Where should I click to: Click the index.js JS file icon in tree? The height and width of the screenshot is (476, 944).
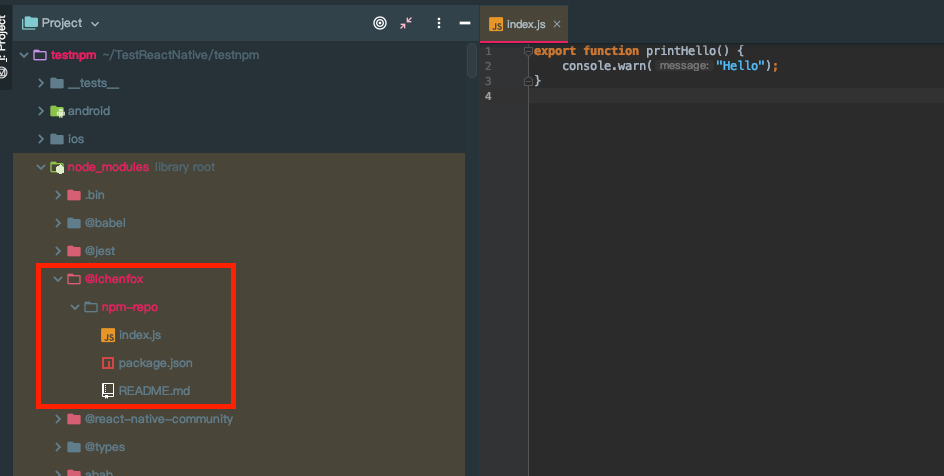(108, 335)
